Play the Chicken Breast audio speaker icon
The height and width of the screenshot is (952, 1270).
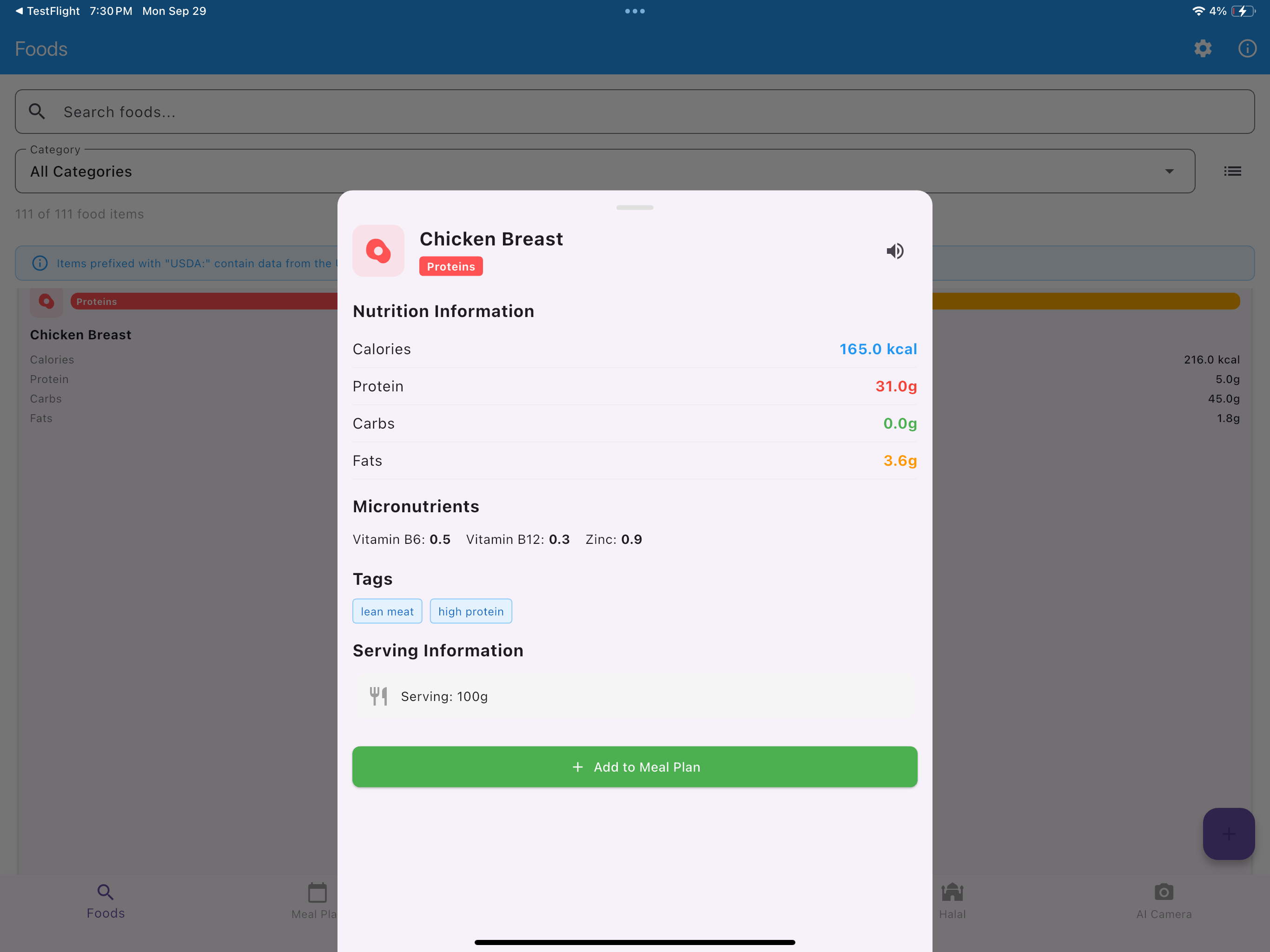(894, 251)
